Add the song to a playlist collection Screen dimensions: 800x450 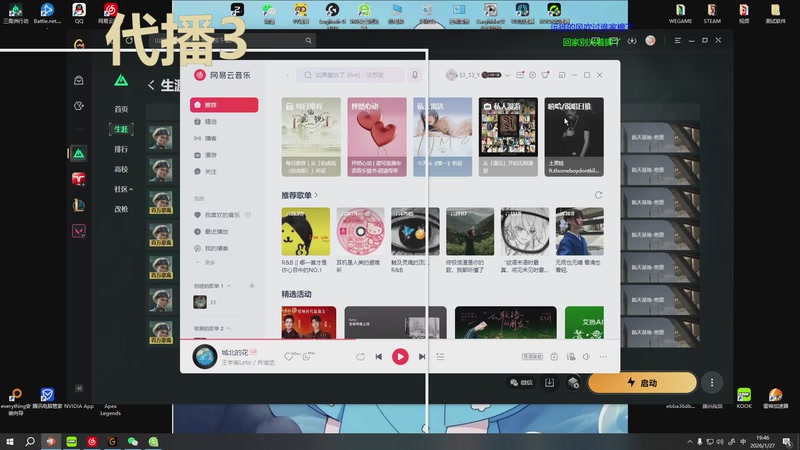[x=554, y=357]
